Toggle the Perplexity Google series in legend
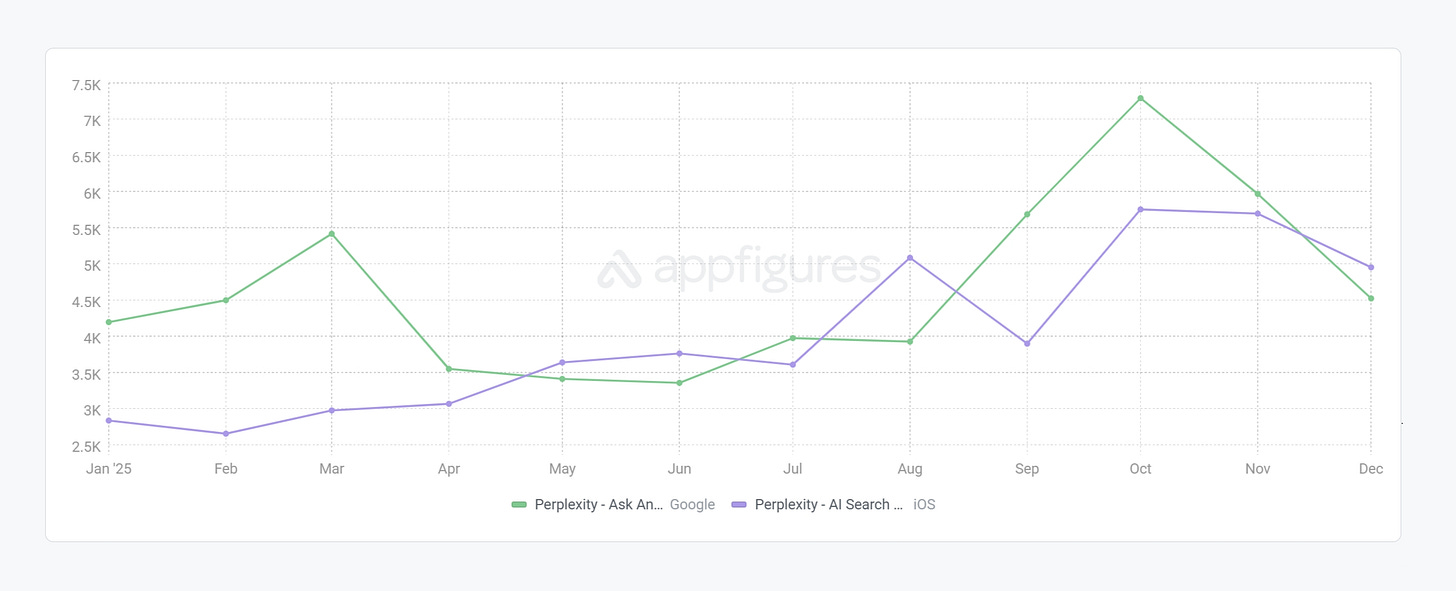This screenshot has width=1456, height=591. click(x=613, y=505)
